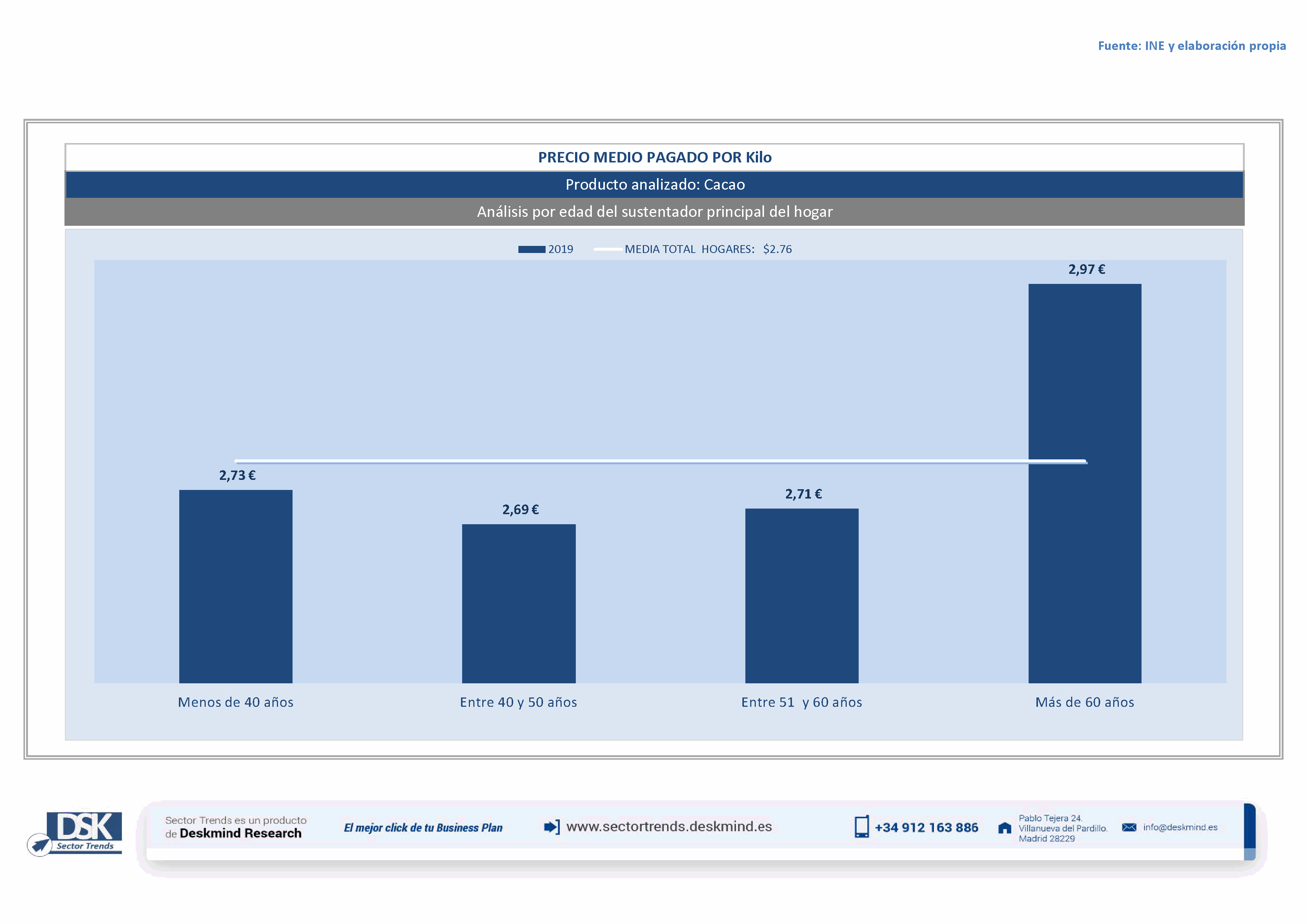The height and width of the screenshot is (924, 1307).
Task: Click the phone number +34 912 163 886
Action: pyautogui.click(x=926, y=828)
